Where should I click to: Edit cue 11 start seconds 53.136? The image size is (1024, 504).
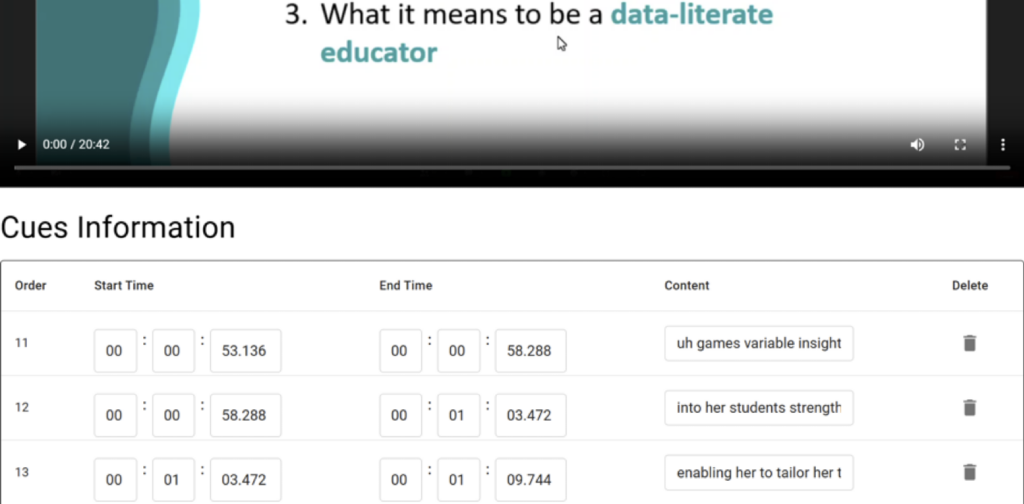click(245, 351)
